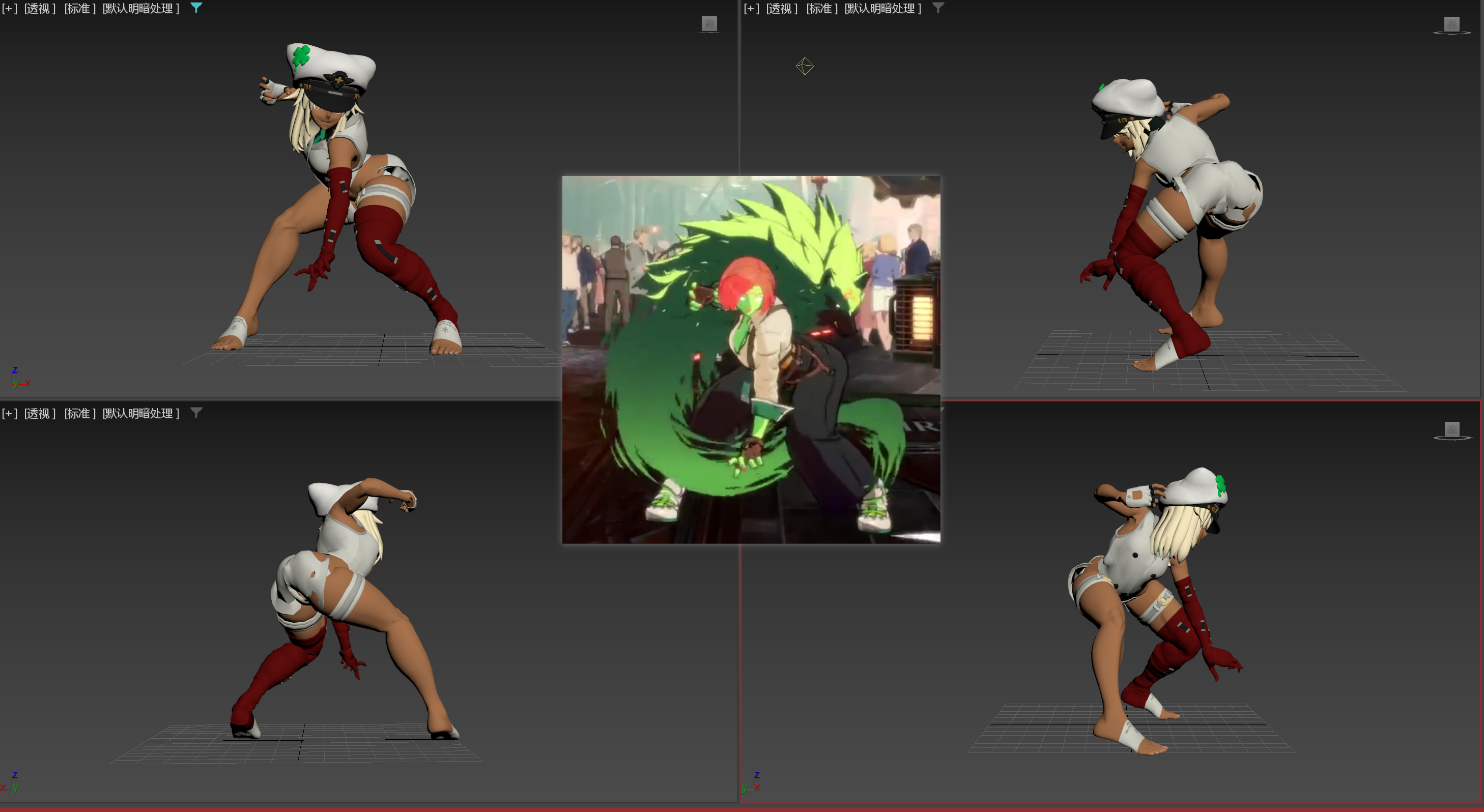Open [默认明暗处理] shading menu in top-right viewport
The width and height of the screenshot is (1484, 812).
883,9
